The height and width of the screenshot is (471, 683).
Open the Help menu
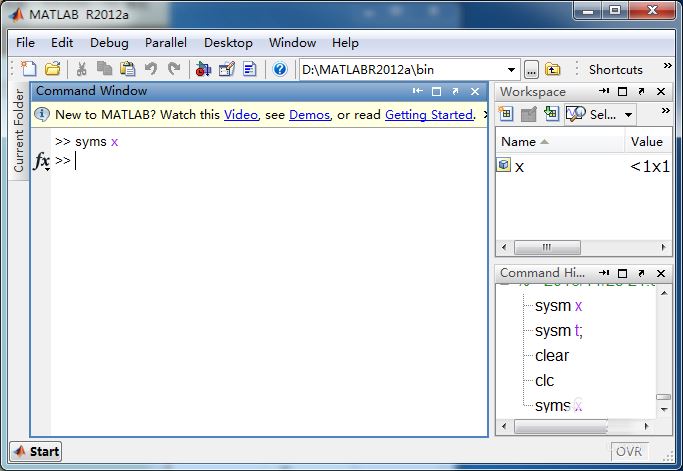click(345, 43)
